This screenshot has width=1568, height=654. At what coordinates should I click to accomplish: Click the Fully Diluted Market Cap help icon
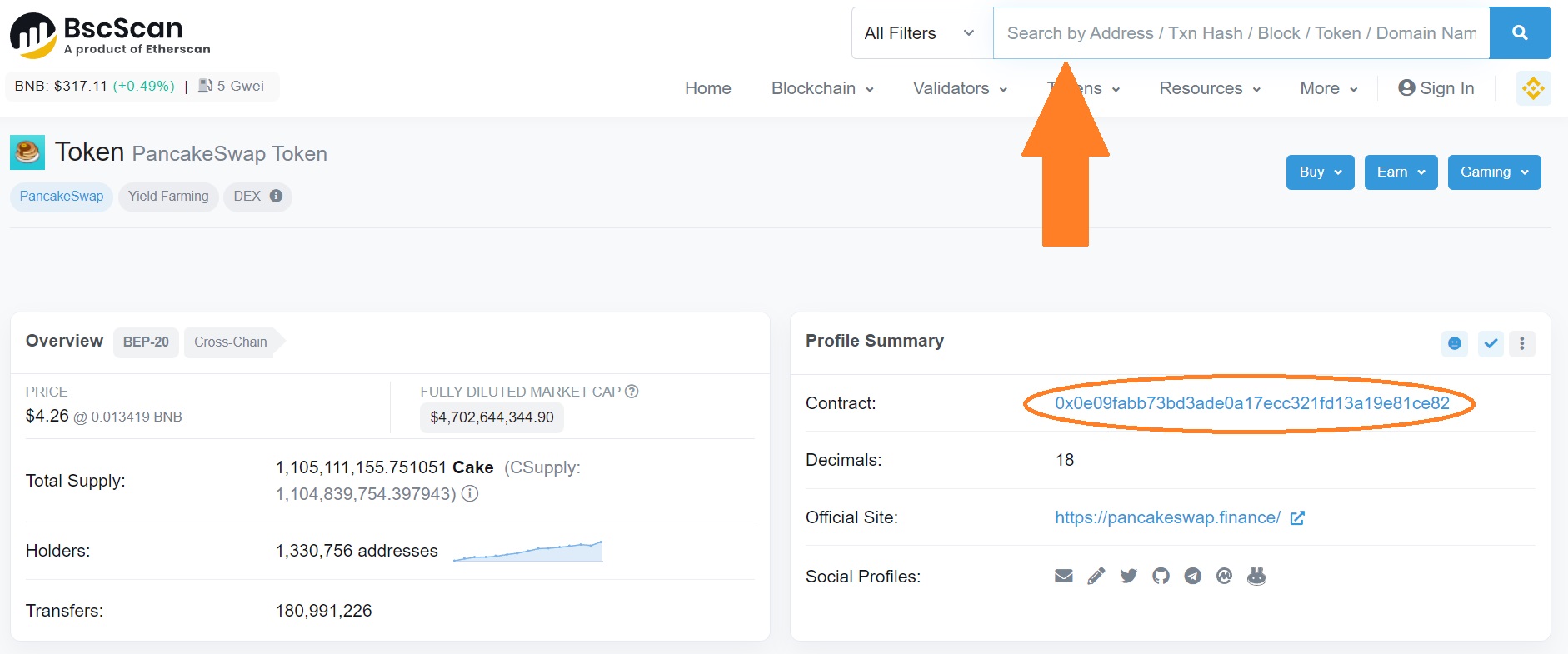click(x=632, y=392)
